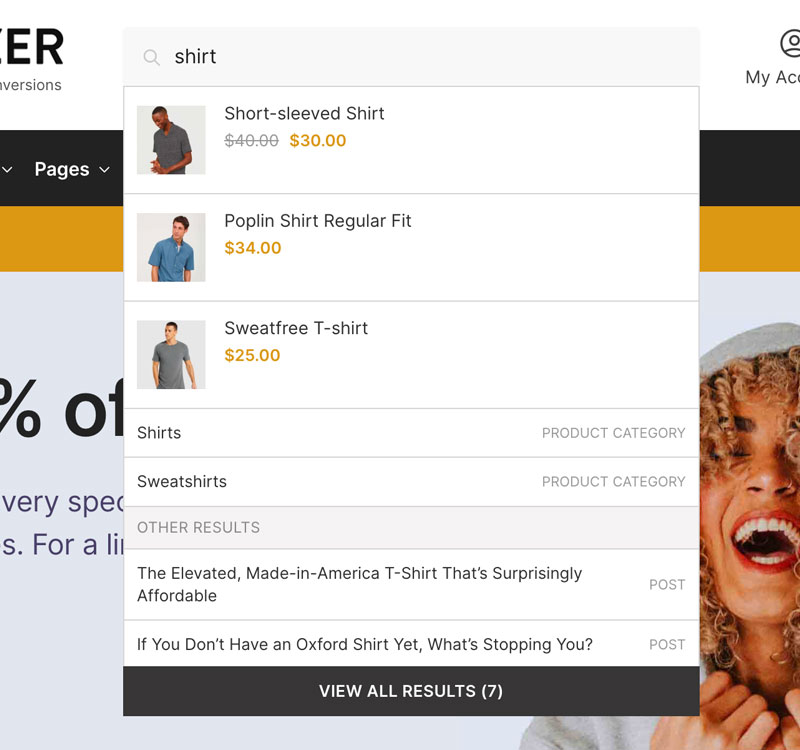800x750 pixels.
Task: Click the search field containing "shirt"
Action: (411, 57)
